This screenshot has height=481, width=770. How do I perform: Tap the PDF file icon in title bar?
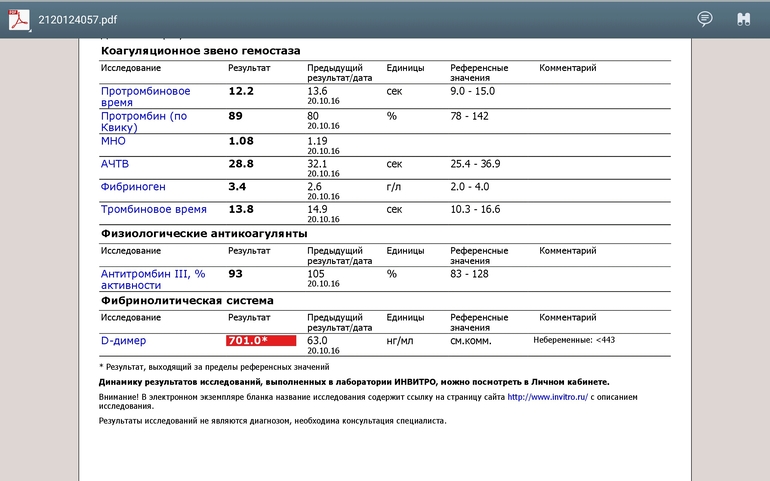pos(20,19)
